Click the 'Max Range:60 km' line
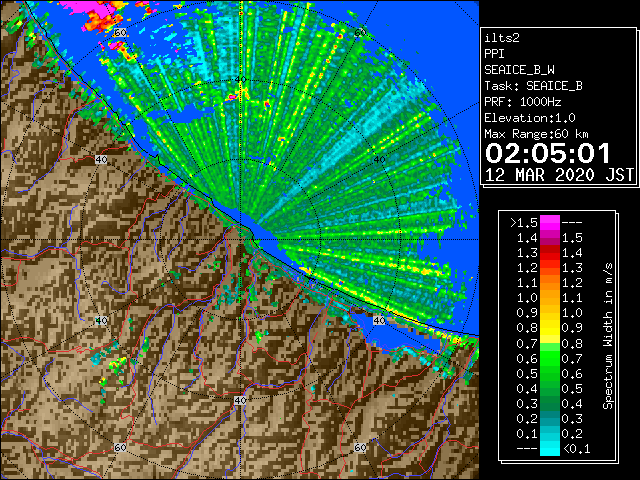Viewport: 640px width, 480px height. [536, 134]
